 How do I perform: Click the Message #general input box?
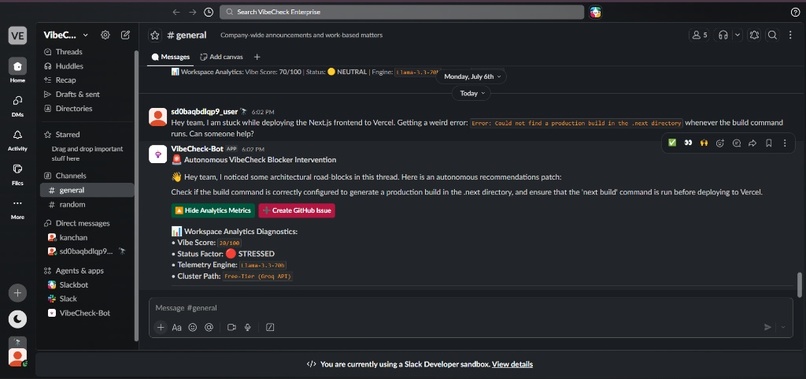[471, 308]
